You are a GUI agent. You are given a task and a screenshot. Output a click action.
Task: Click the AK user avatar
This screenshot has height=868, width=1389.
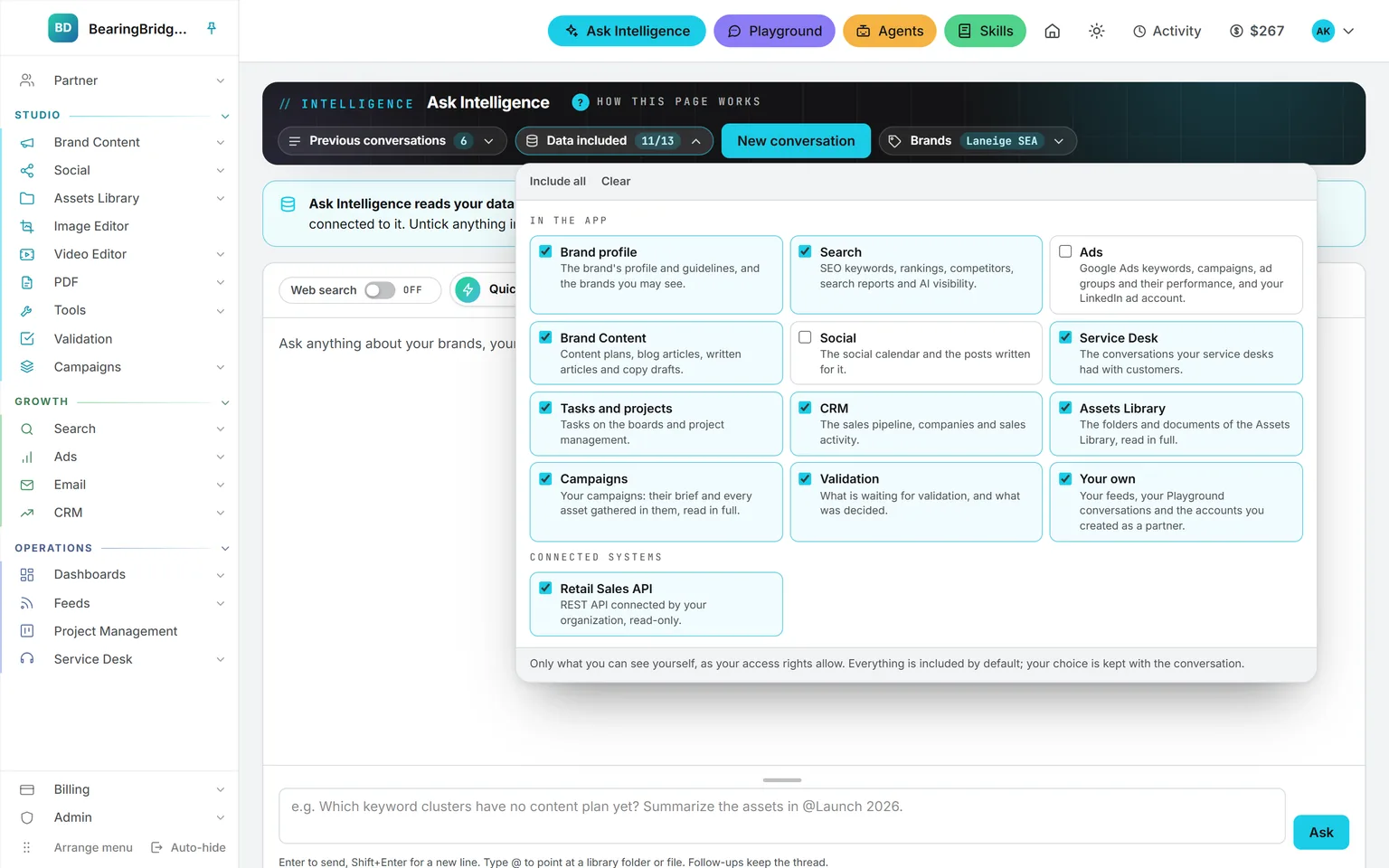click(1323, 31)
